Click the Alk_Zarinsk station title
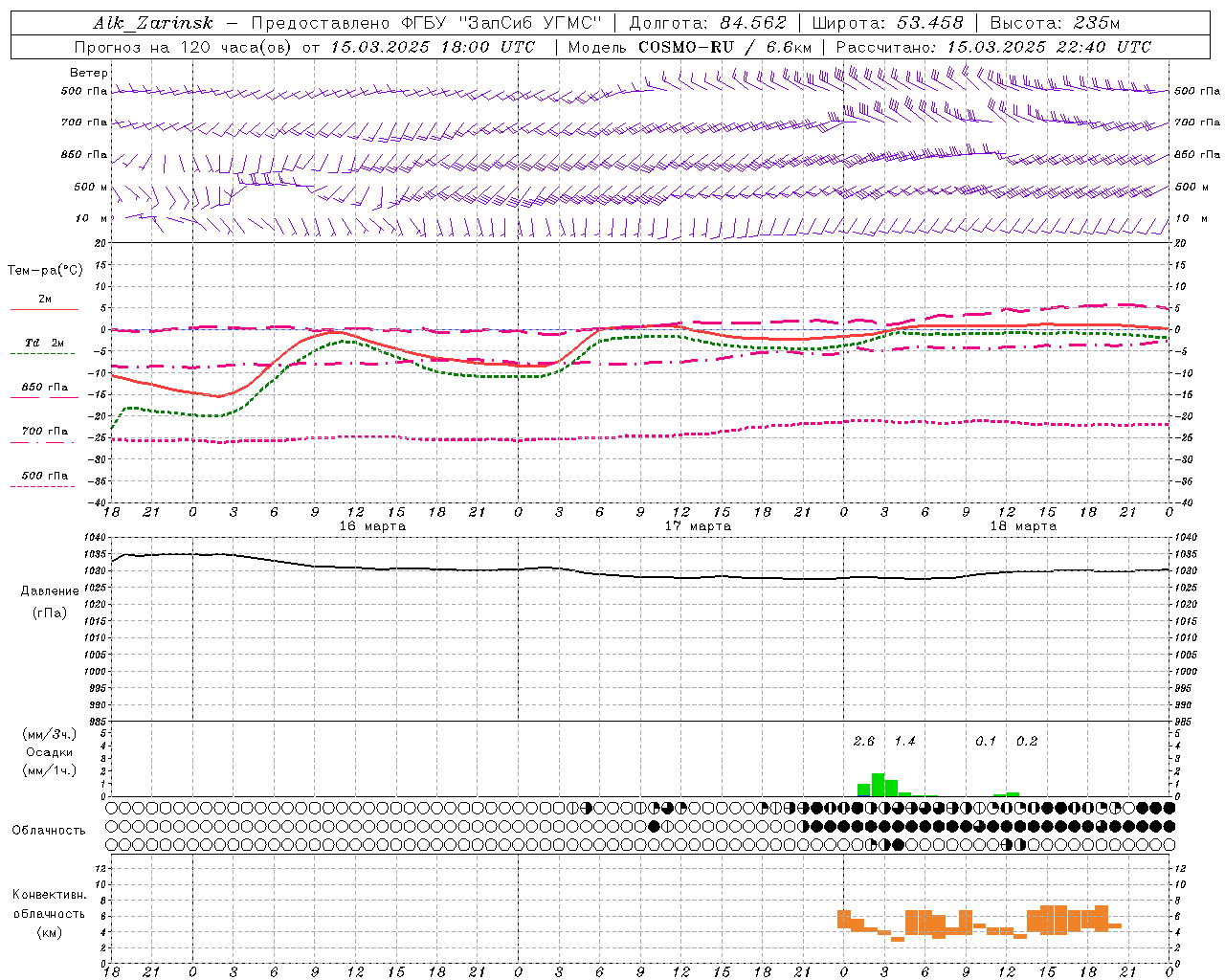1225x980 pixels. tap(153, 23)
